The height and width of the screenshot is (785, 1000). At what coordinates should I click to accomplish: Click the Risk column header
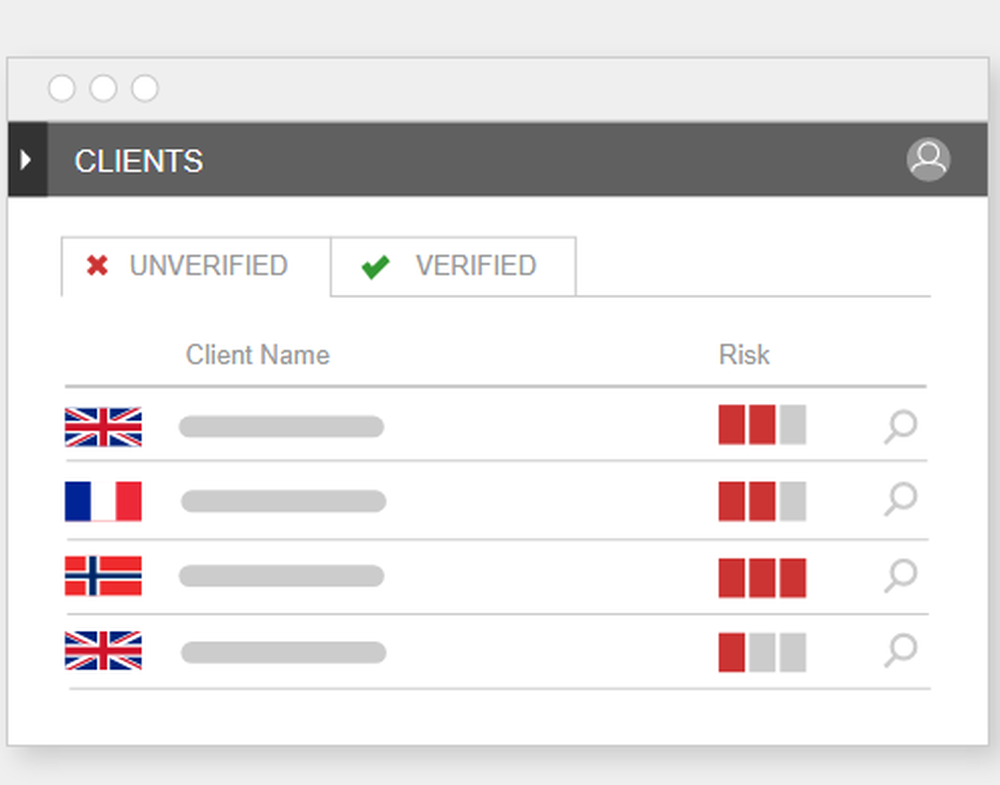(744, 355)
